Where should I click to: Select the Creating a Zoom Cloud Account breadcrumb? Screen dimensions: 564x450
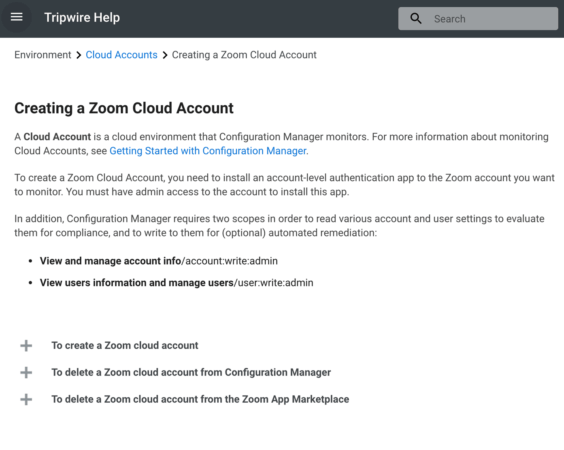point(244,55)
